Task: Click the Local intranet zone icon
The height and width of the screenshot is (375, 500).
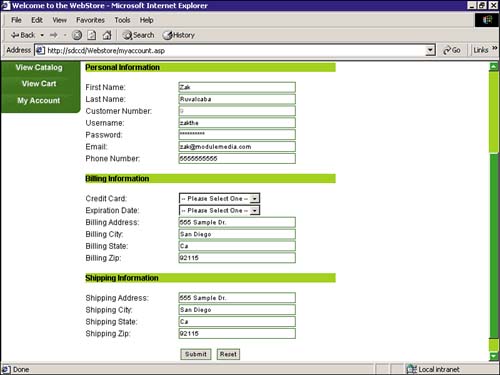Action: coord(412,369)
